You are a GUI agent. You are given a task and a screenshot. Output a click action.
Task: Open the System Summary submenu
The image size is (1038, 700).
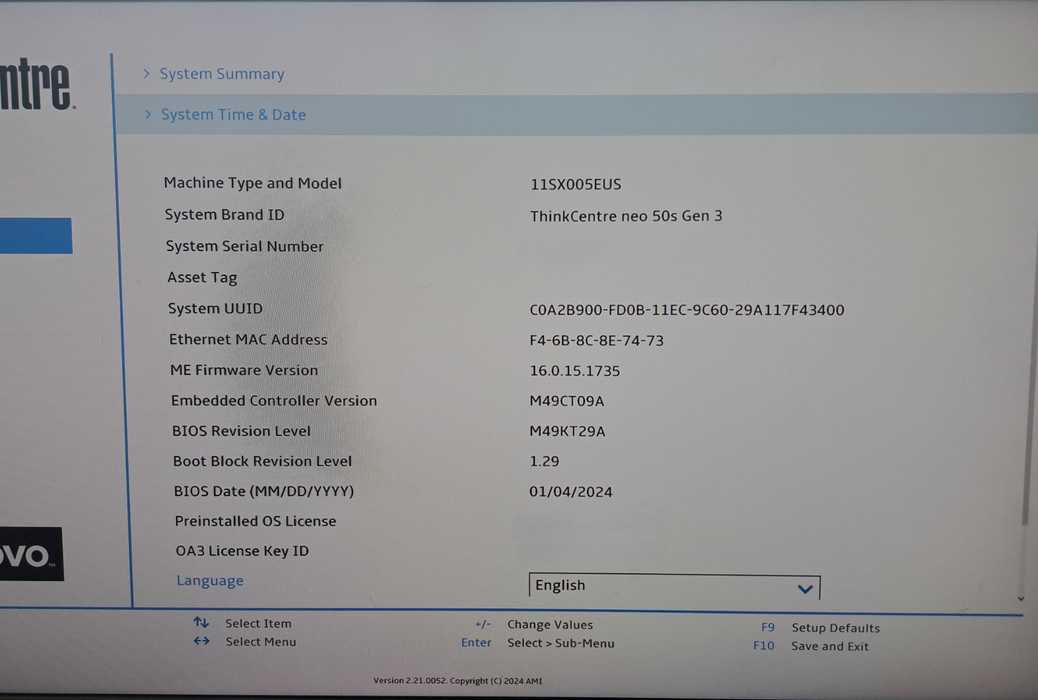coord(222,74)
